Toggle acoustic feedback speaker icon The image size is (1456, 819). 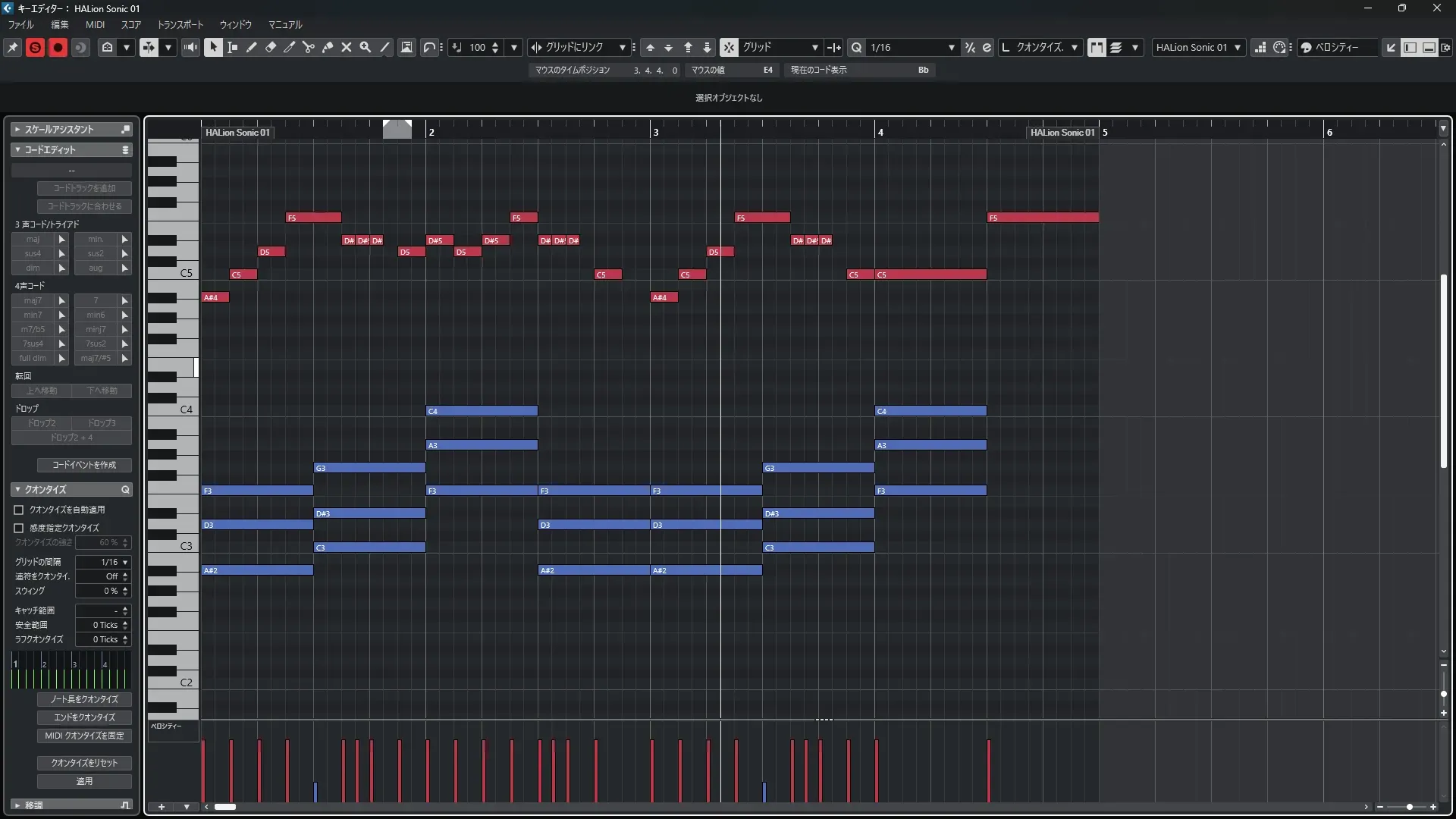(x=191, y=47)
